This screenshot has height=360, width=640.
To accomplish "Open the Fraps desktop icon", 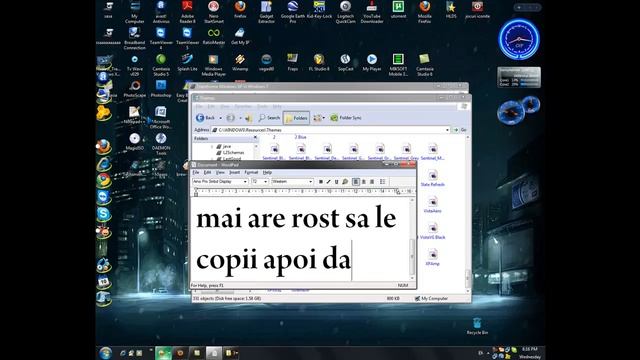I will [x=293, y=62].
